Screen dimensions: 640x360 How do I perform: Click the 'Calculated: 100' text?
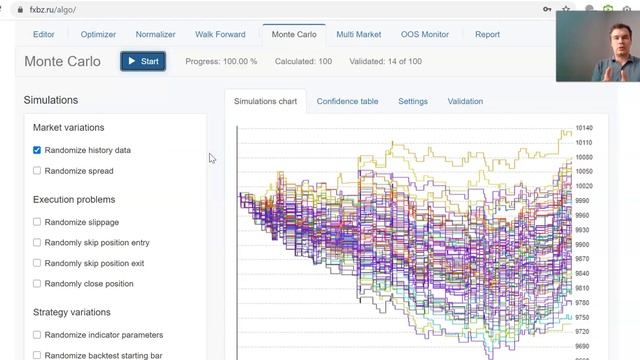tap(303, 61)
